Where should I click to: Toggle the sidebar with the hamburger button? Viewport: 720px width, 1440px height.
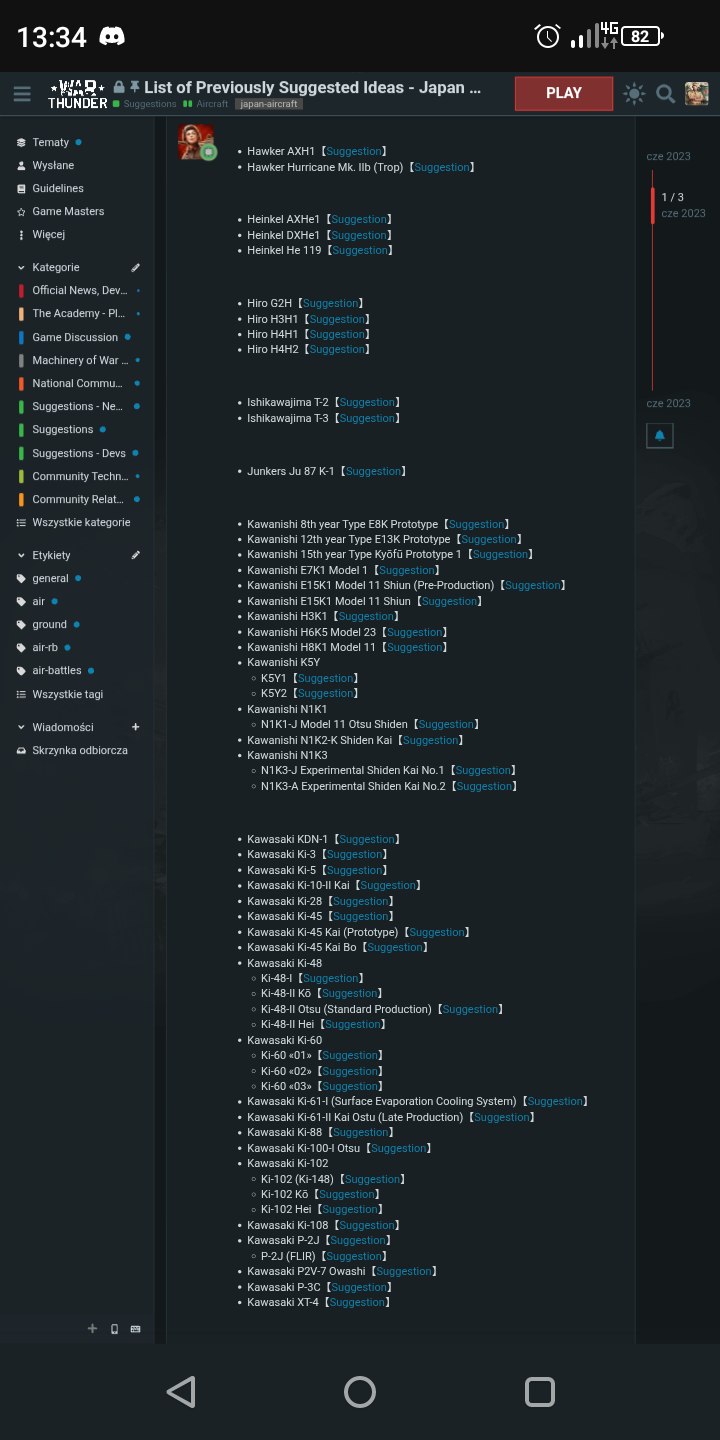(22, 94)
